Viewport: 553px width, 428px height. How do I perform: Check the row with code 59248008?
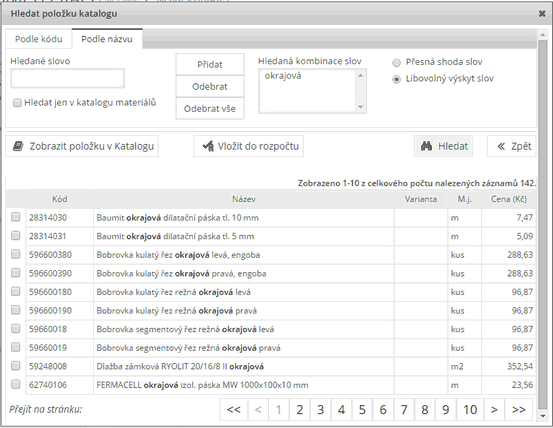16,366
